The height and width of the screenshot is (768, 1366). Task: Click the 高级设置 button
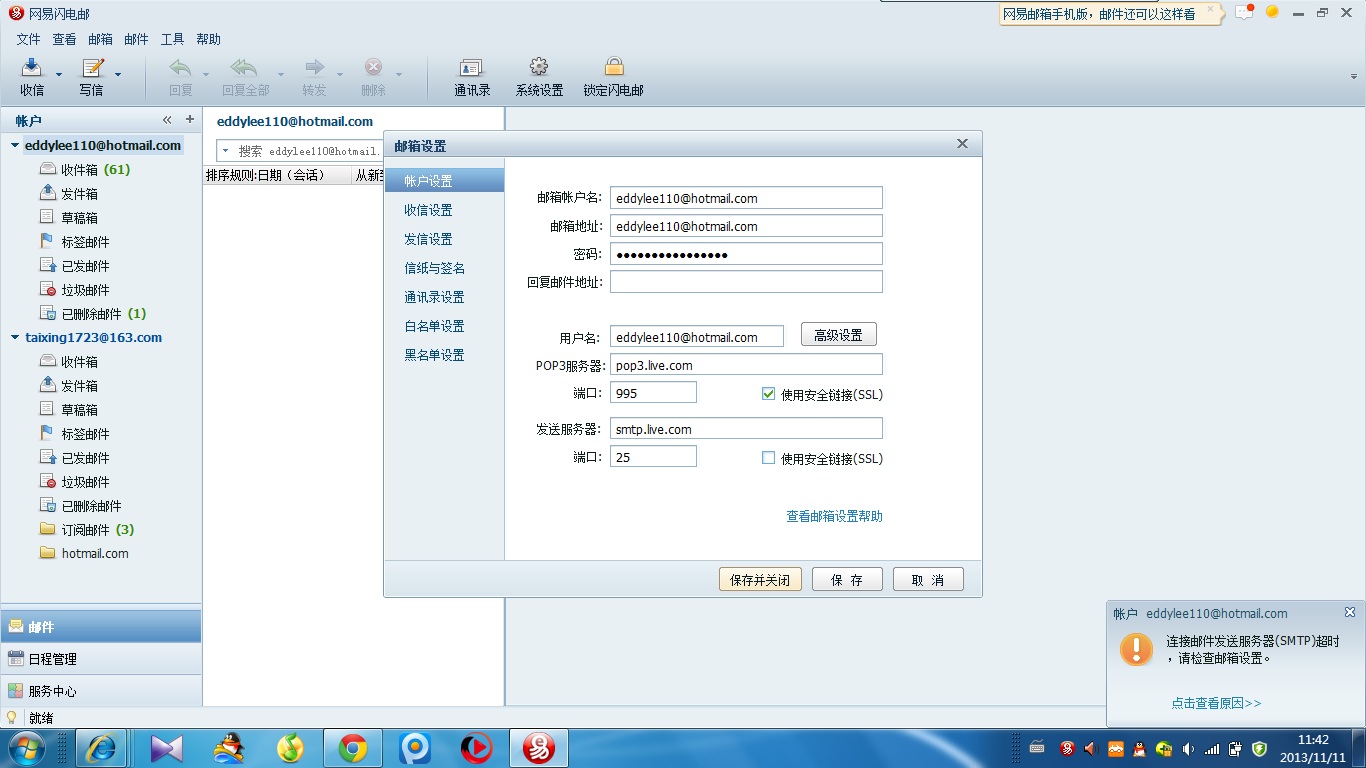(x=838, y=335)
